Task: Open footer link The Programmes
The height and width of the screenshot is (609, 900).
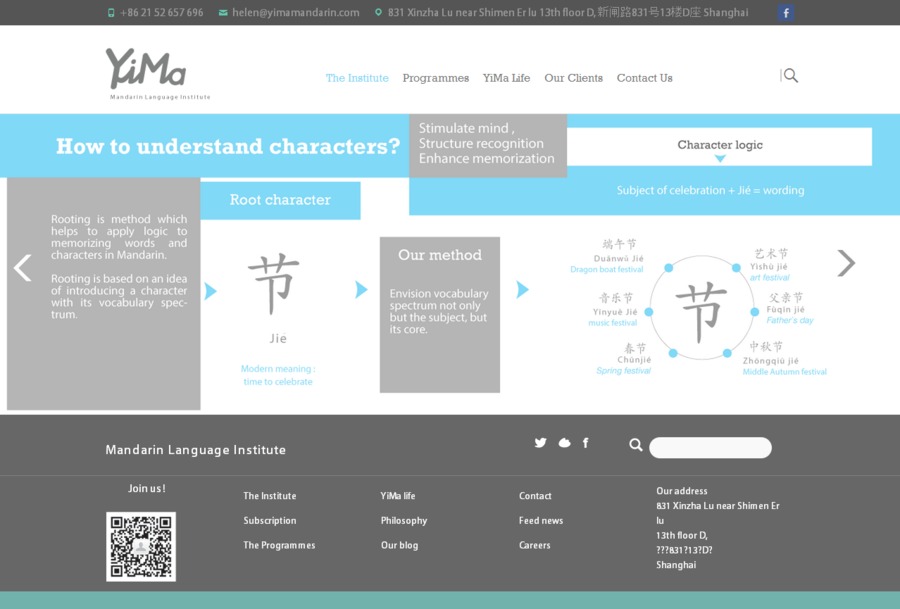Action: point(279,545)
